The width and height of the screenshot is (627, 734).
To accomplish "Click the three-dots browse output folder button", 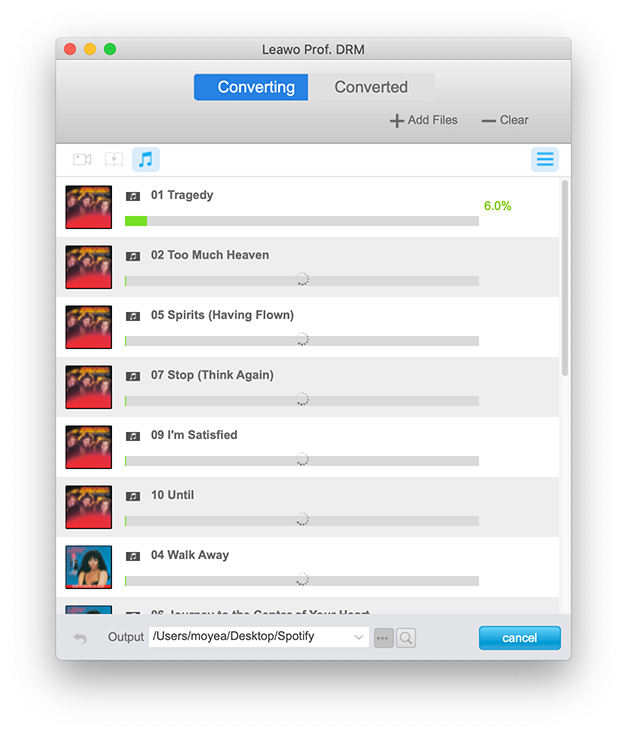I will click(384, 638).
